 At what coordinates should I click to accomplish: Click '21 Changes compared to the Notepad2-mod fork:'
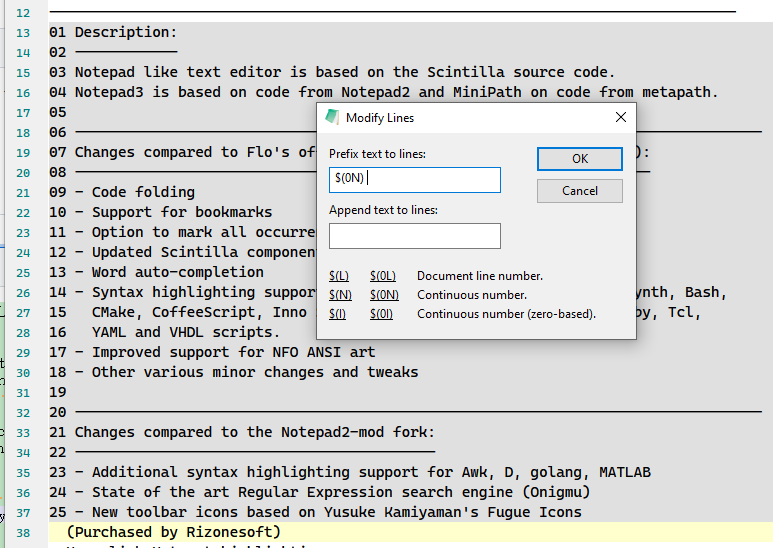point(242,432)
